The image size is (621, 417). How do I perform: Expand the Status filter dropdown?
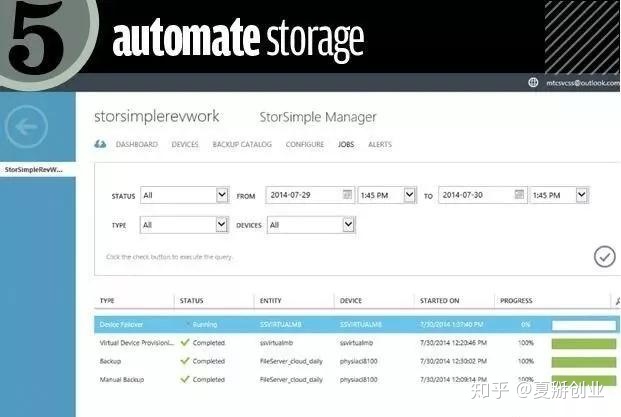221,195
